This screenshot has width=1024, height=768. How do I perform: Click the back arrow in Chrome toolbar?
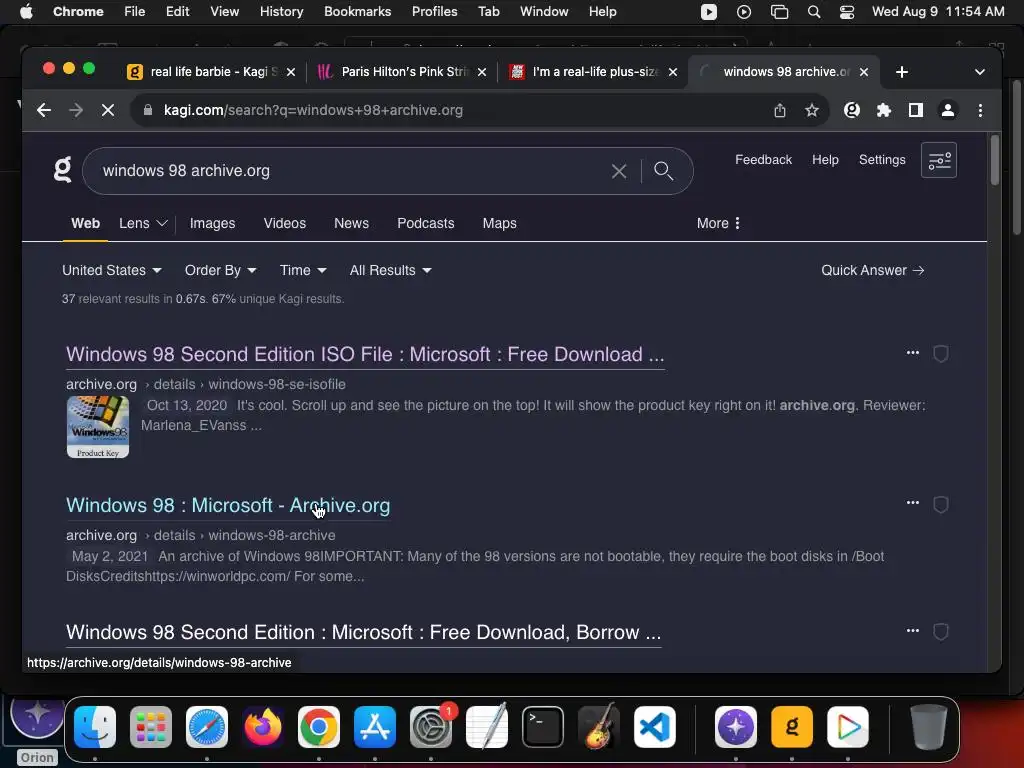(44, 110)
